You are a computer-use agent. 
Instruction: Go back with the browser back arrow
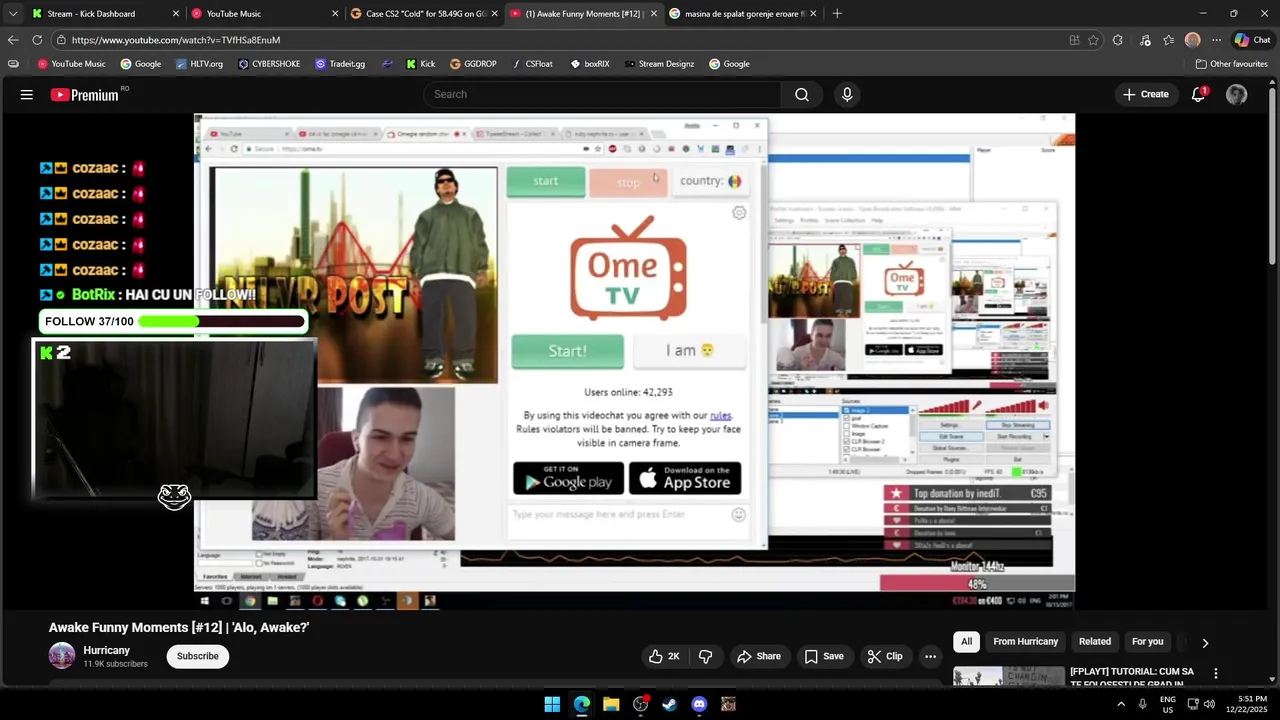[12, 40]
